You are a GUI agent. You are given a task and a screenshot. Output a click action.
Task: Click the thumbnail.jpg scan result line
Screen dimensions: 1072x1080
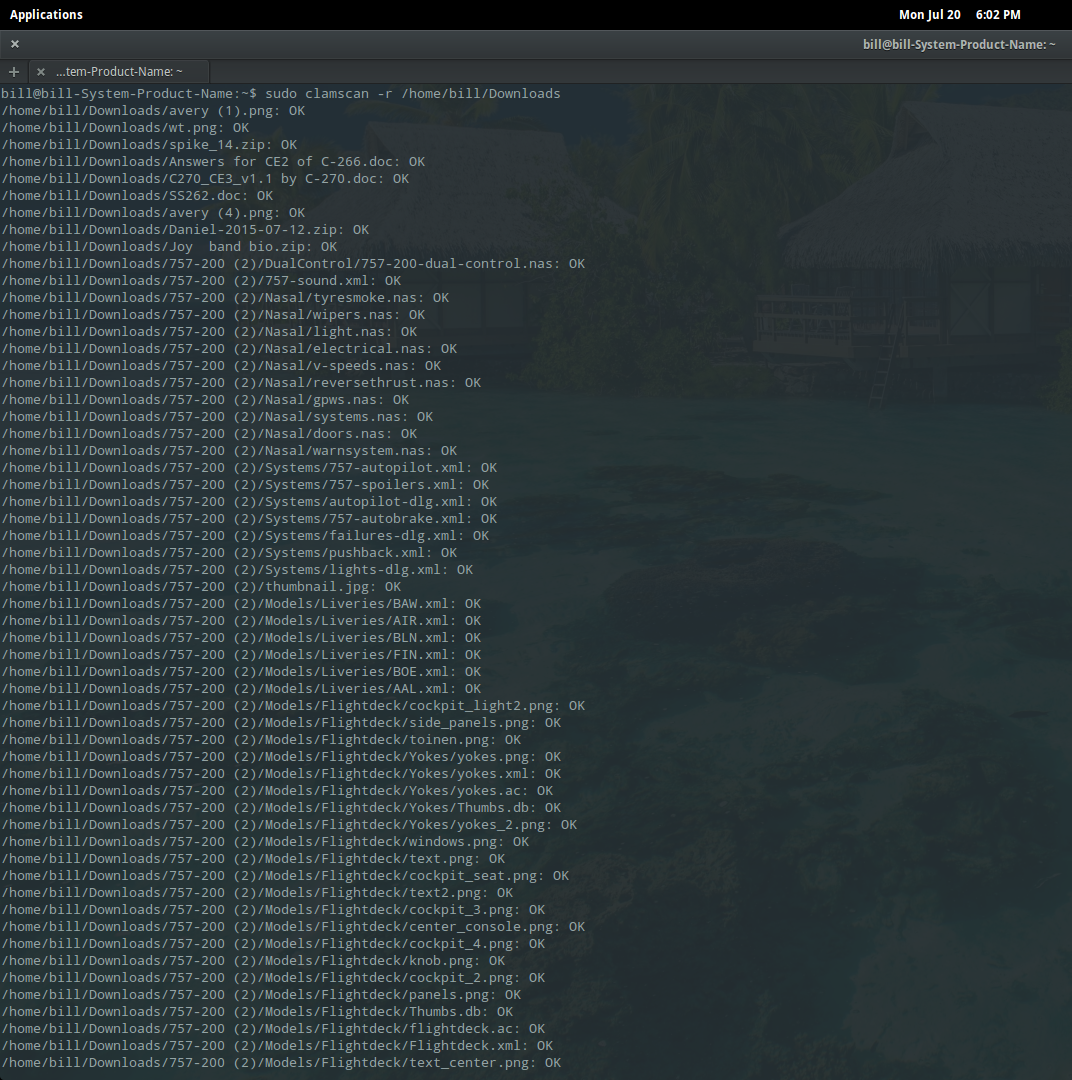[201, 587]
